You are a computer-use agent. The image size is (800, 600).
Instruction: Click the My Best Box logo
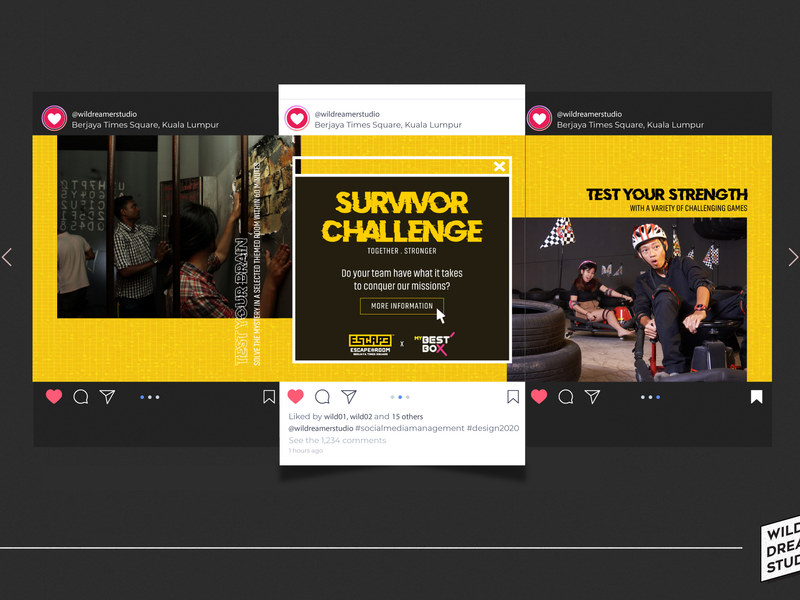point(434,343)
